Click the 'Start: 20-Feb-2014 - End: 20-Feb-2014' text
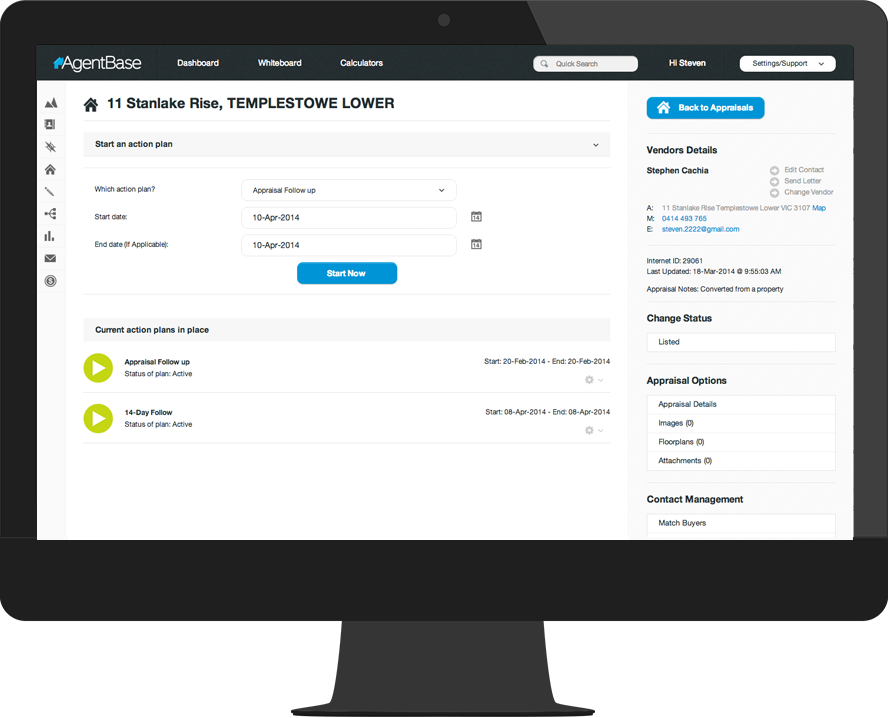The height and width of the screenshot is (718, 888). point(547,361)
